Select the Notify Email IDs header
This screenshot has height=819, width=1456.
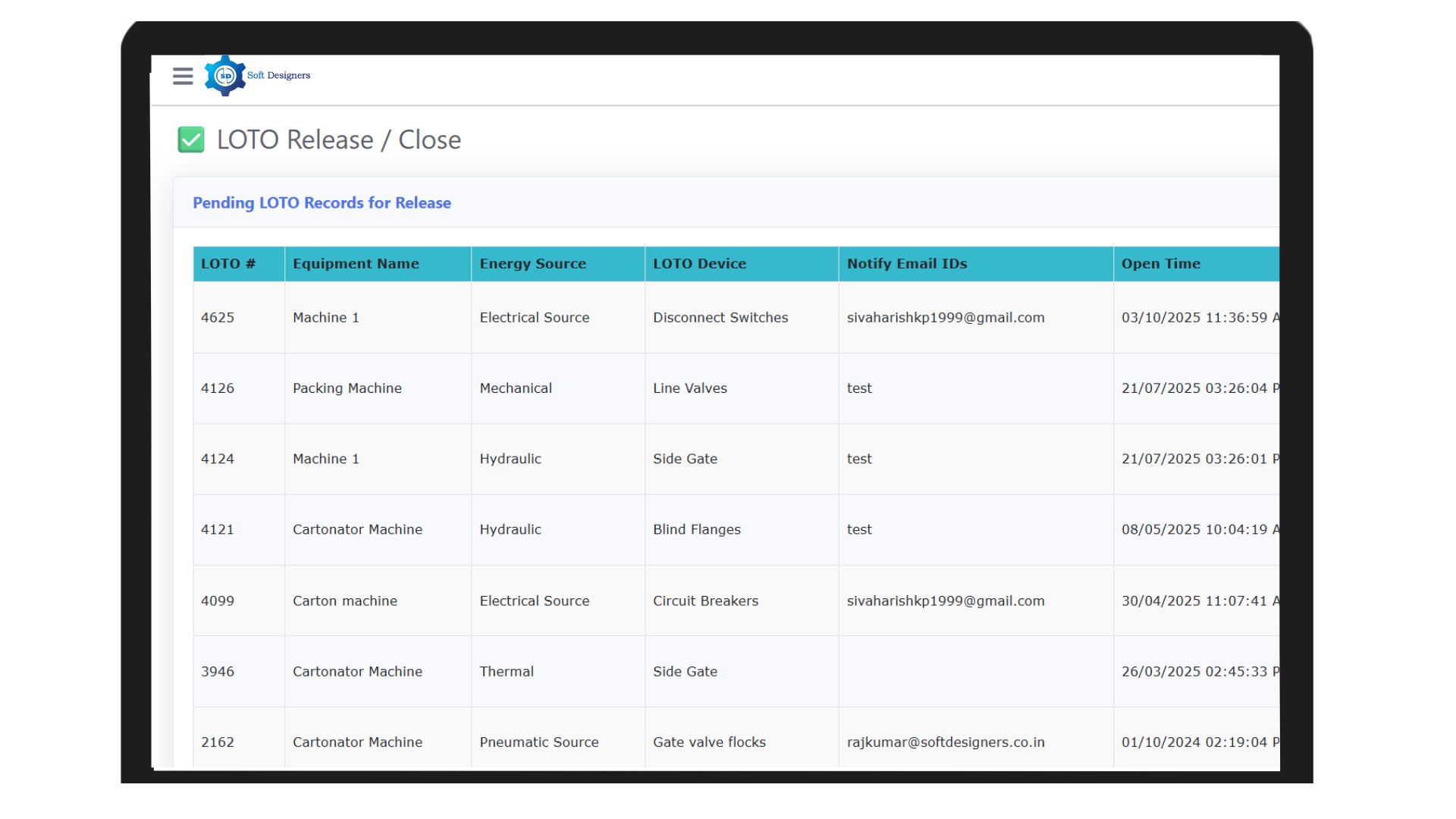point(906,263)
